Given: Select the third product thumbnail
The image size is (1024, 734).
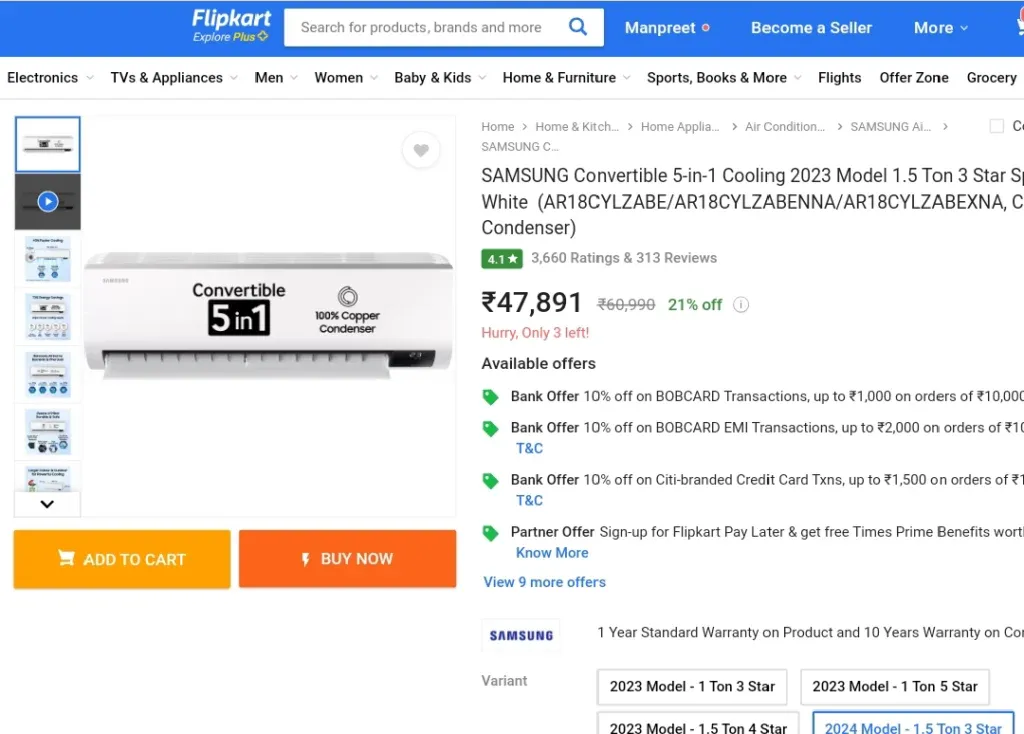Looking at the screenshot, I should click(48, 259).
